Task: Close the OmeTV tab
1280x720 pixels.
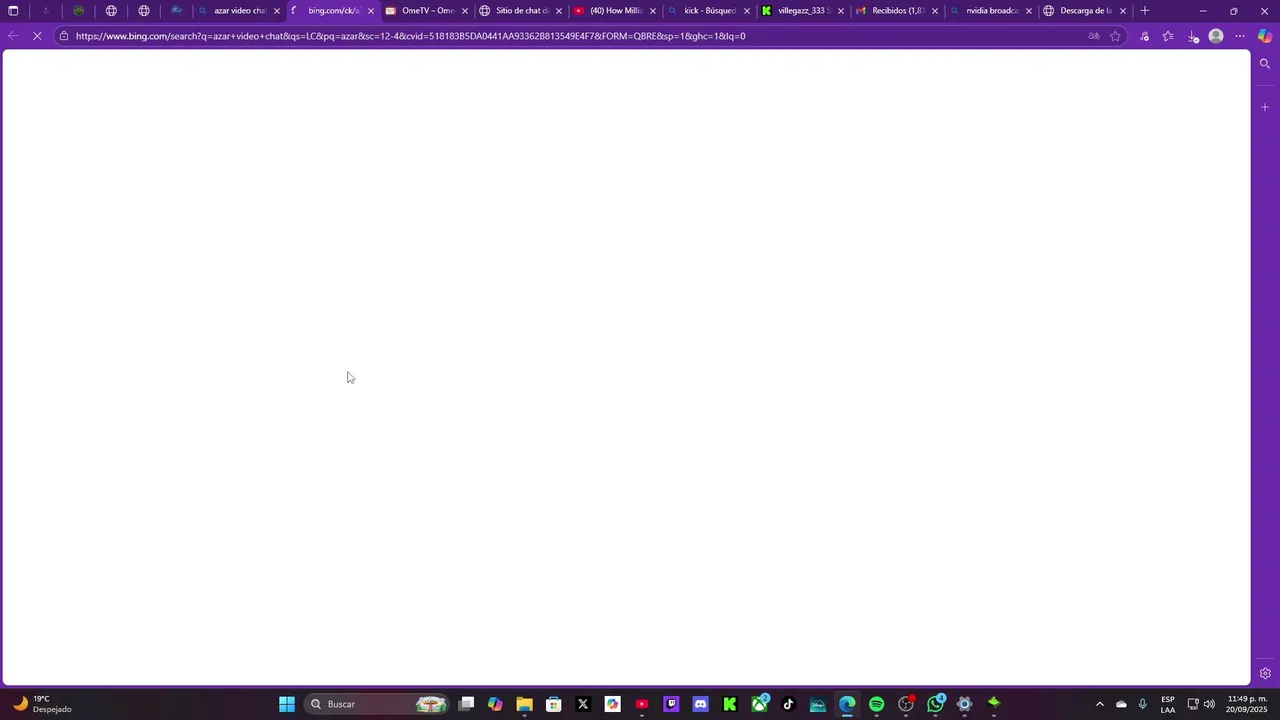Action: 465,11
